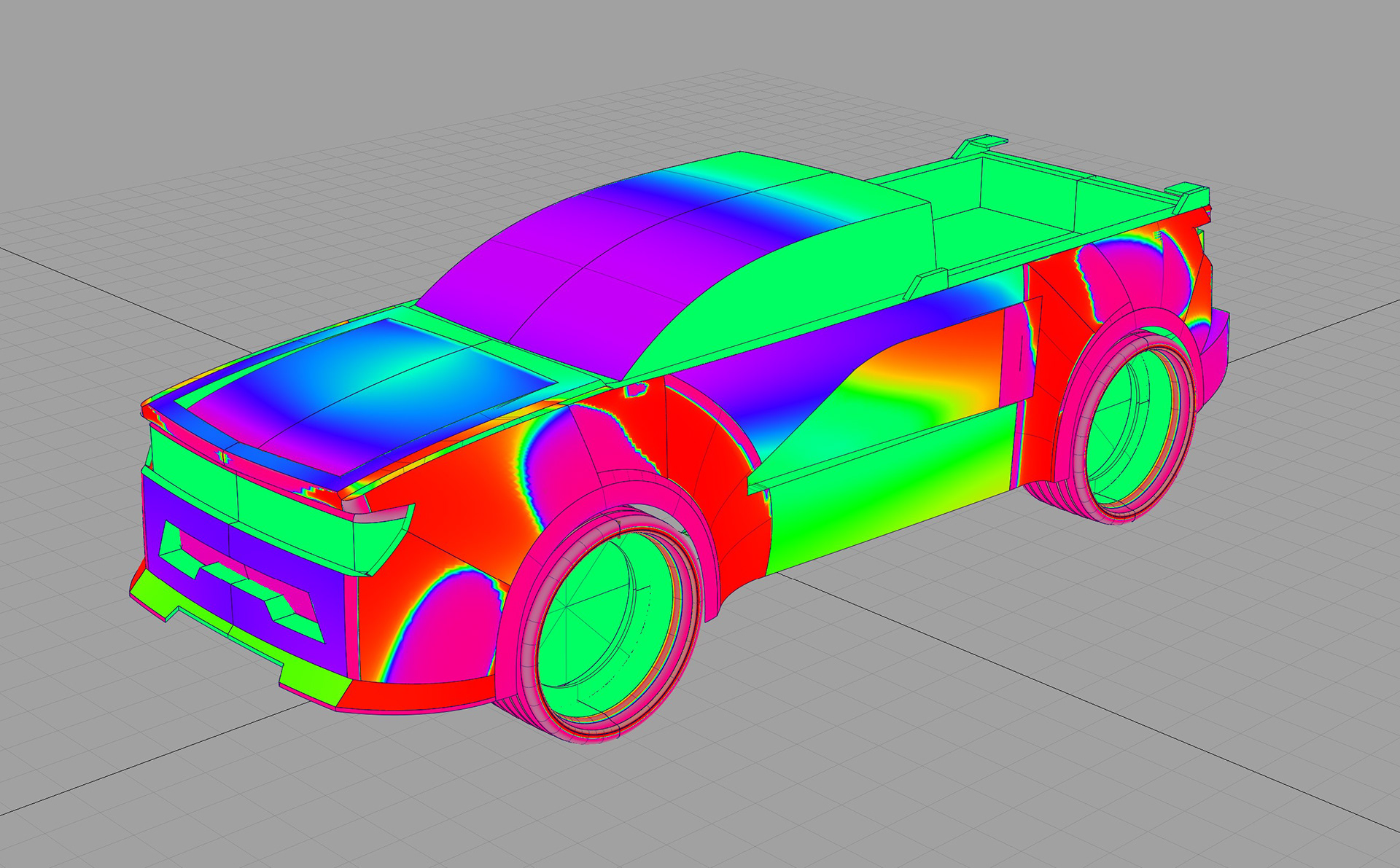Click the small emblem on the car's nose
Image resolution: width=1400 pixels, height=868 pixels.
(224, 458)
